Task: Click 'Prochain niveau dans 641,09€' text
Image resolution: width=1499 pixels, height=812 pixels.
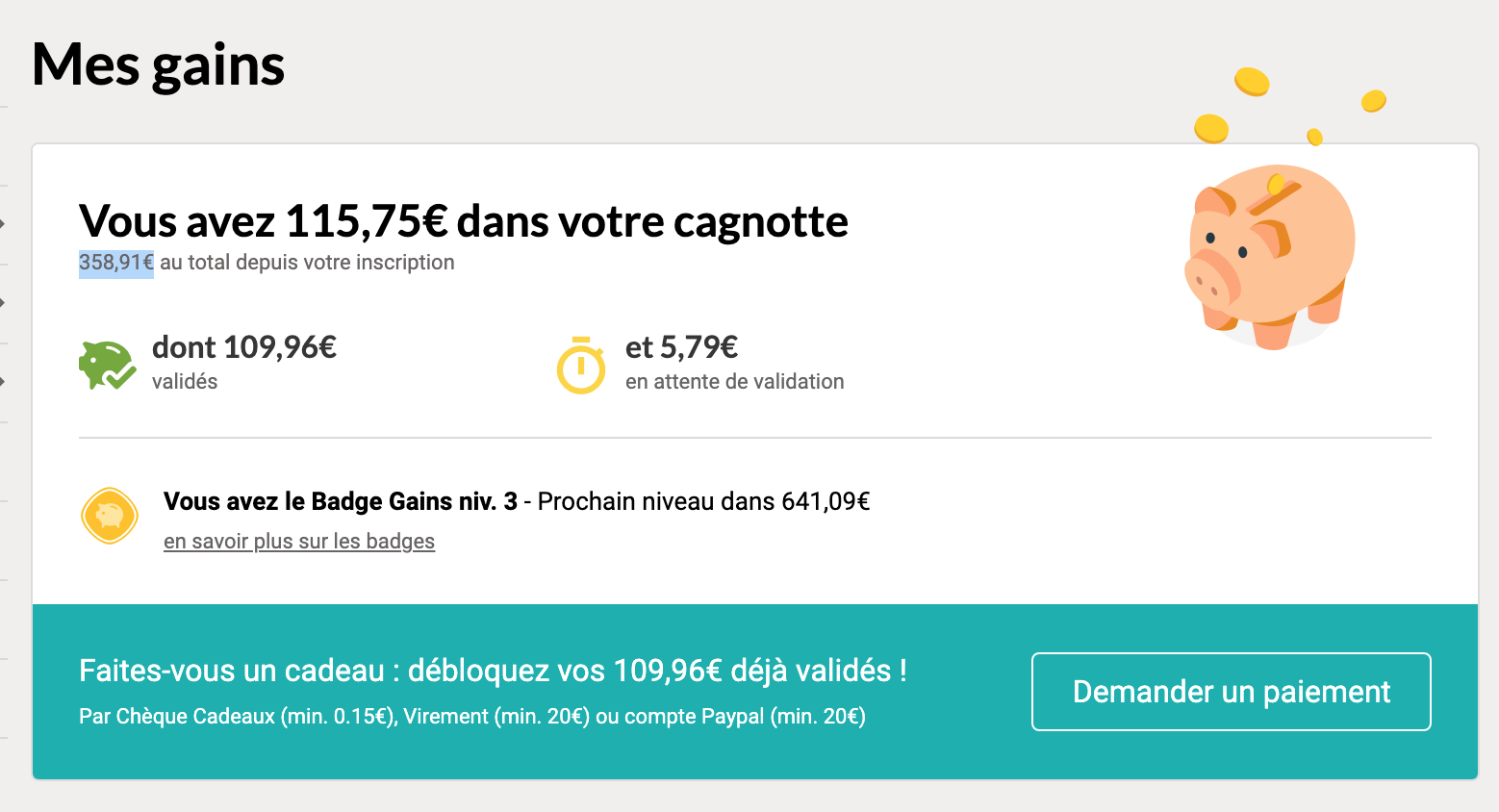Action: click(703, 501)
